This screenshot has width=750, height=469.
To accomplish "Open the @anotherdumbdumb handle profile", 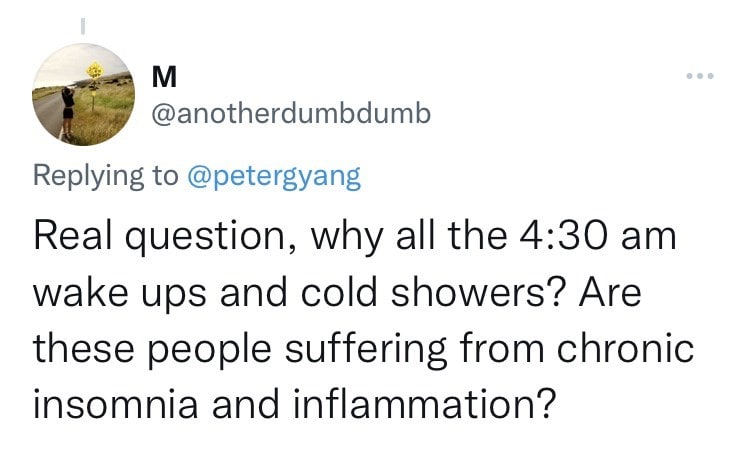I will [291, 114].
